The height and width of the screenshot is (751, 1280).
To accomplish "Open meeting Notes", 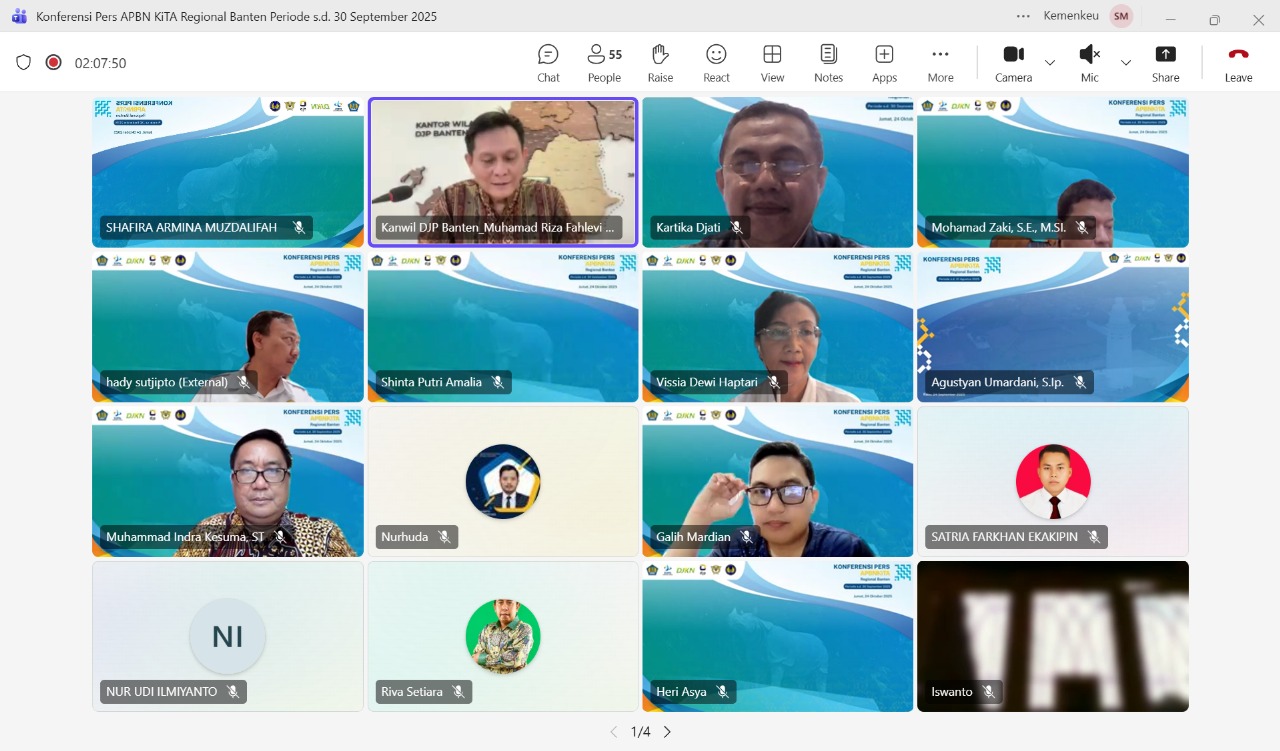I will pyautogui.click(x=828, y=63).
